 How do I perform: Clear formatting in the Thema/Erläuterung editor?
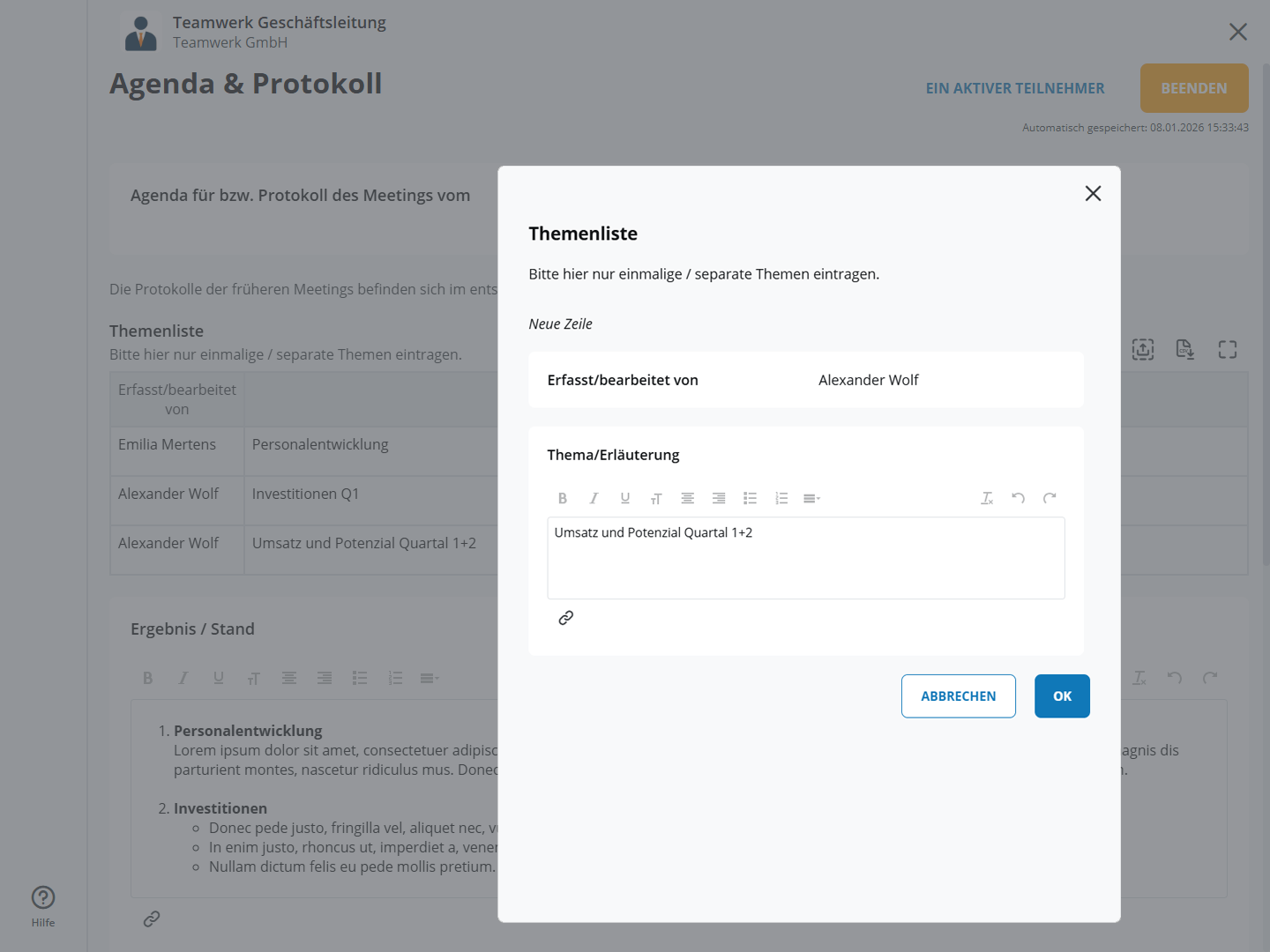click(x=987, y=498)
